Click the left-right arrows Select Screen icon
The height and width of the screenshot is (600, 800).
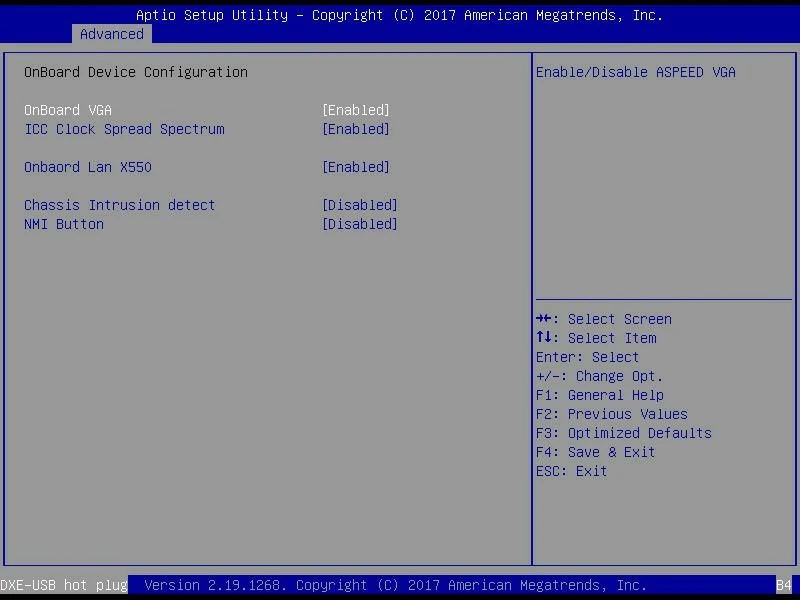[x=545, y=319]
